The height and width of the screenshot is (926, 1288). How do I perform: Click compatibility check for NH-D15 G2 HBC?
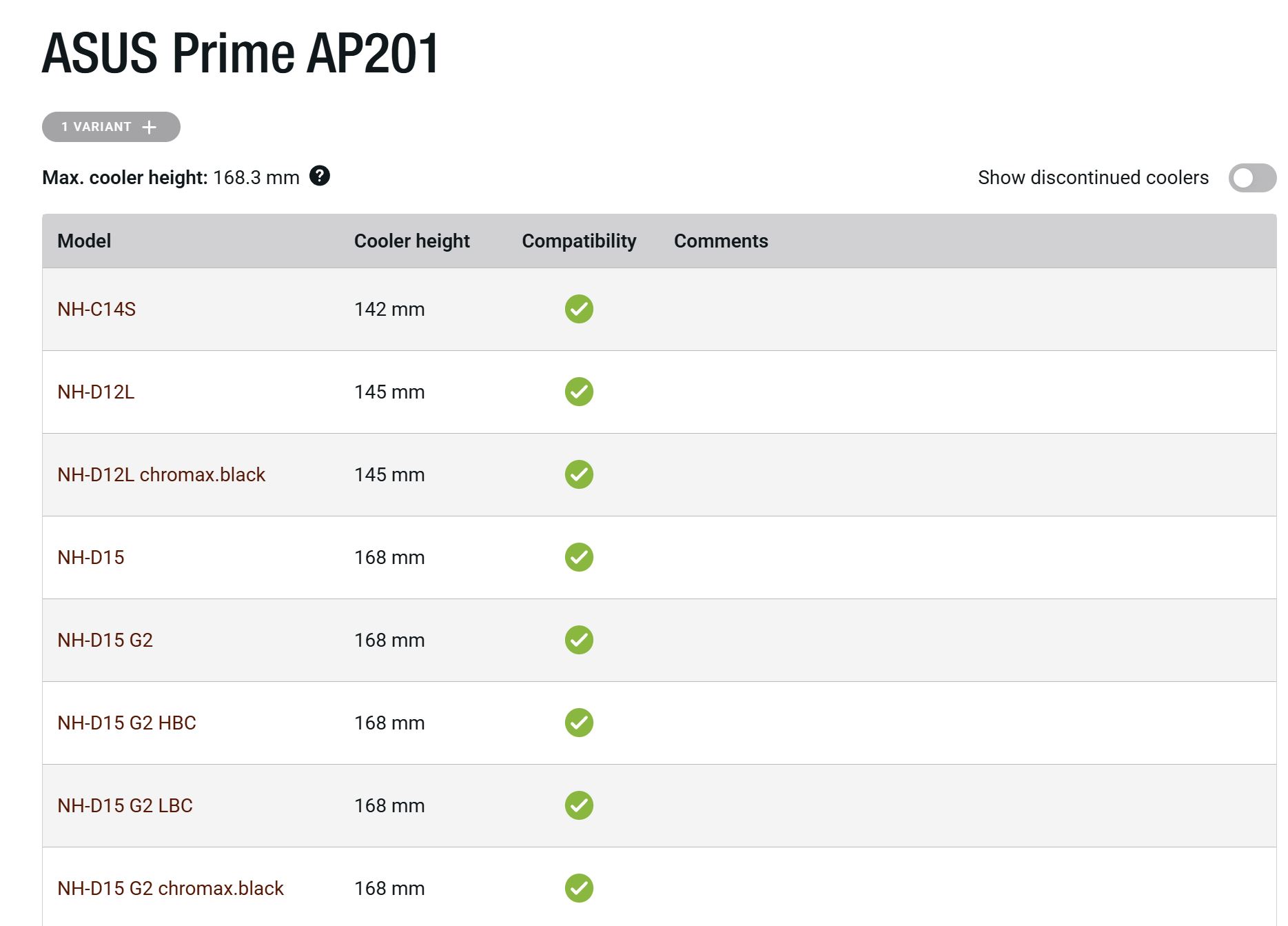pyautogui.click(x=579, y=723)
